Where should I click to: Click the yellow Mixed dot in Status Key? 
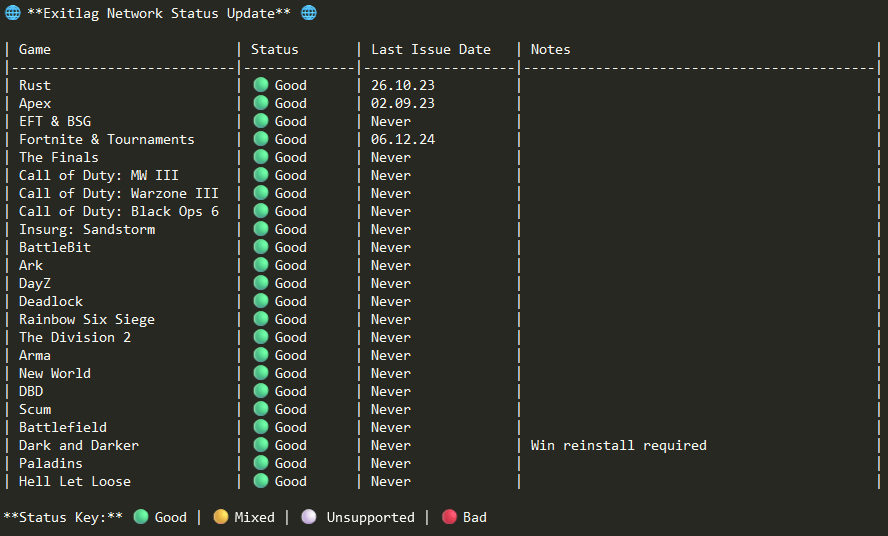click(221, 517)
